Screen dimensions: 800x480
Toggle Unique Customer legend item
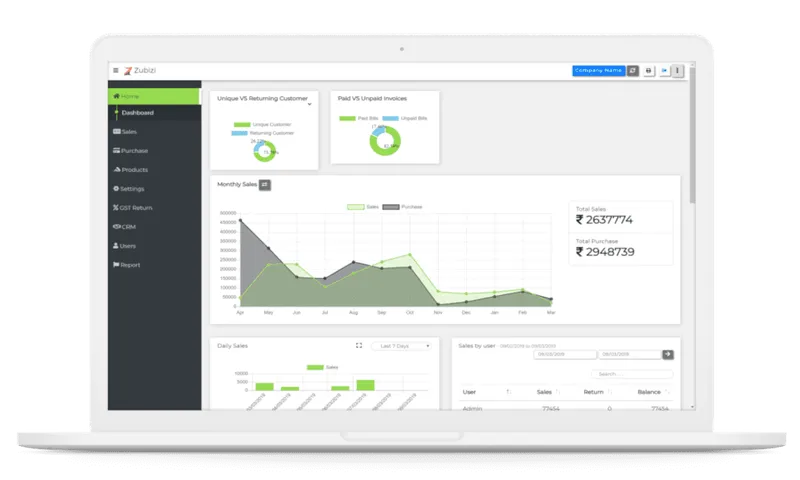point(262,124)
